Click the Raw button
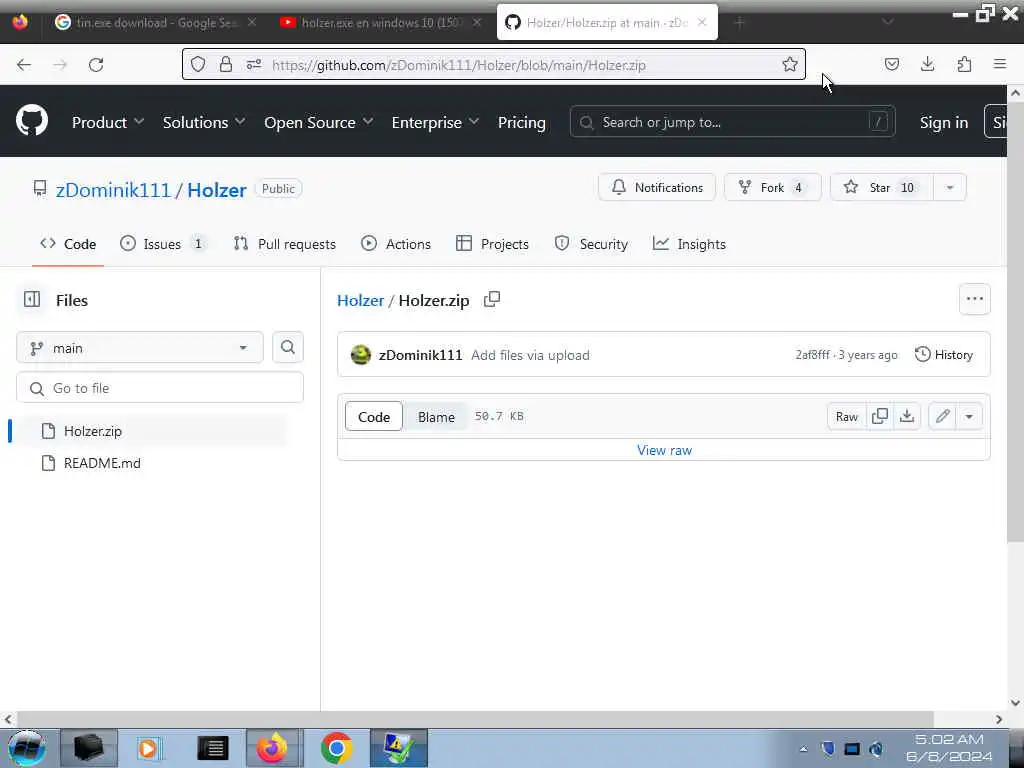The height and width of the screenshot is (768, 1024). click(x=846, y=416)
